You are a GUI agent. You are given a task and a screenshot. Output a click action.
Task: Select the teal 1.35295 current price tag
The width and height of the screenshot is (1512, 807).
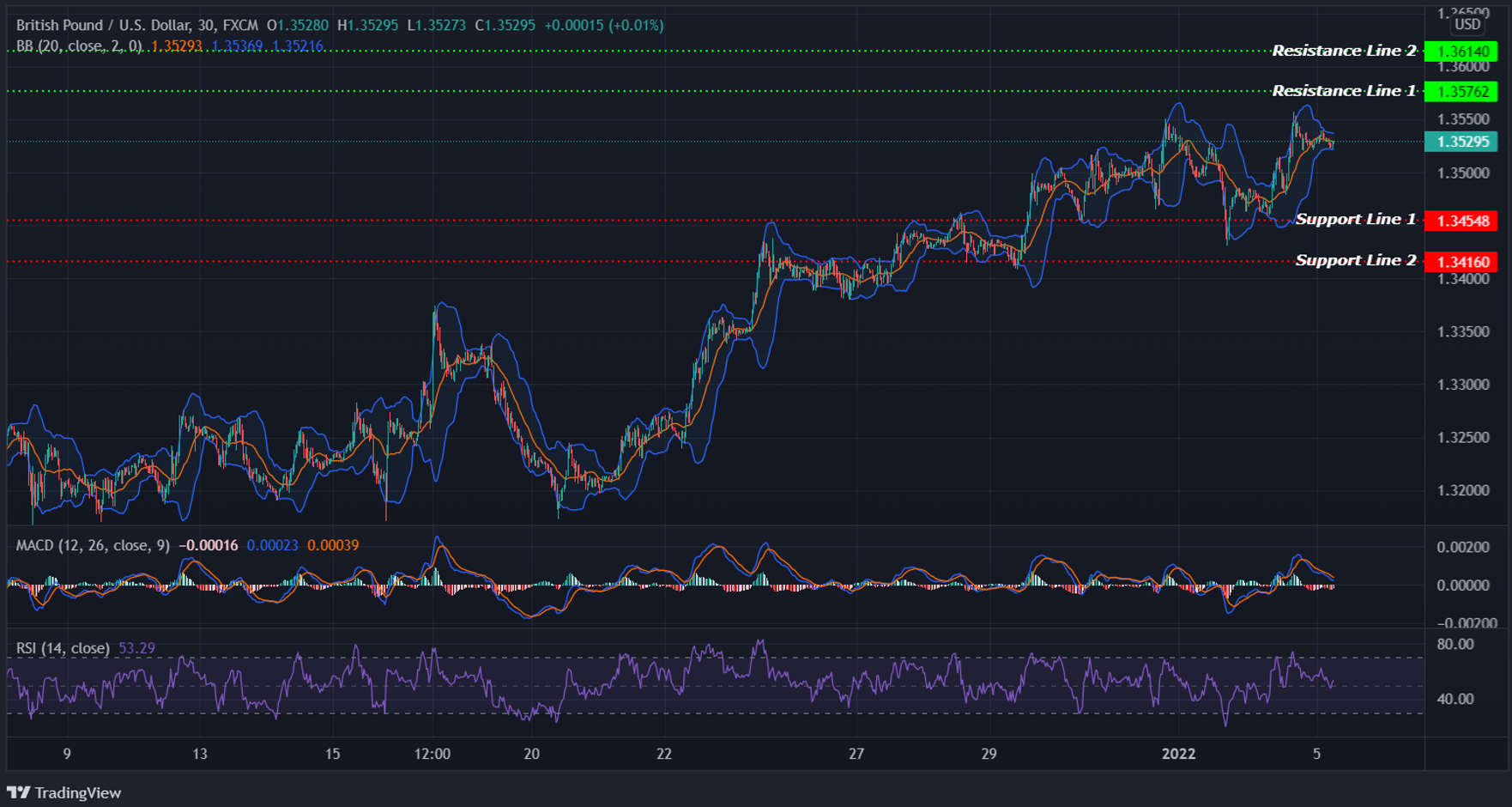(x=1463, y=143)
